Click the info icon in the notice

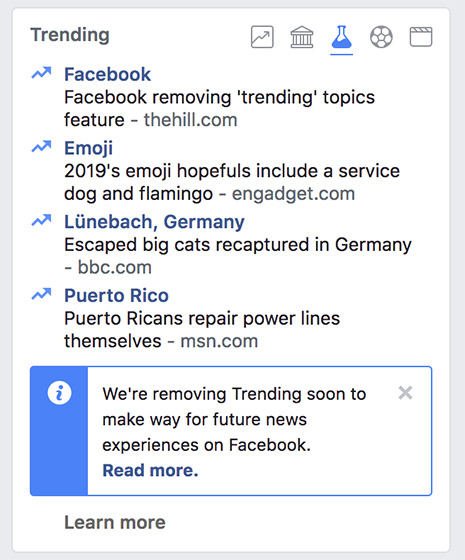point(59,393)
